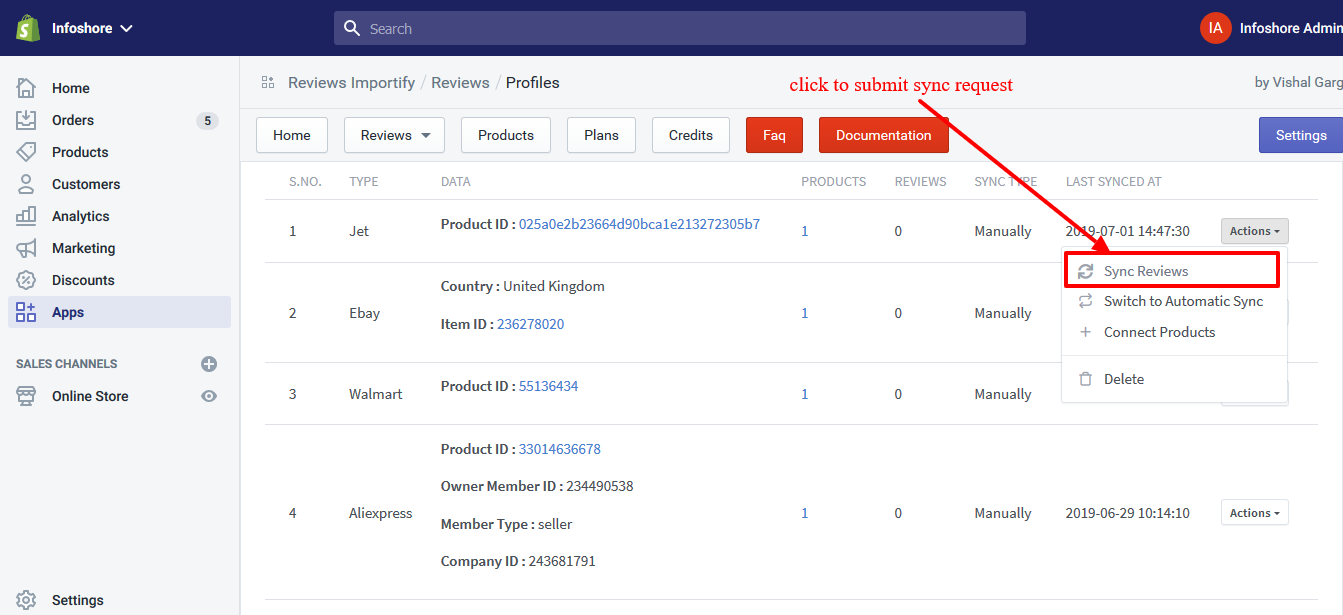Click the Settings gear icon in sidebar
The image size is (1343, 615).
click(x=27, y=600)
